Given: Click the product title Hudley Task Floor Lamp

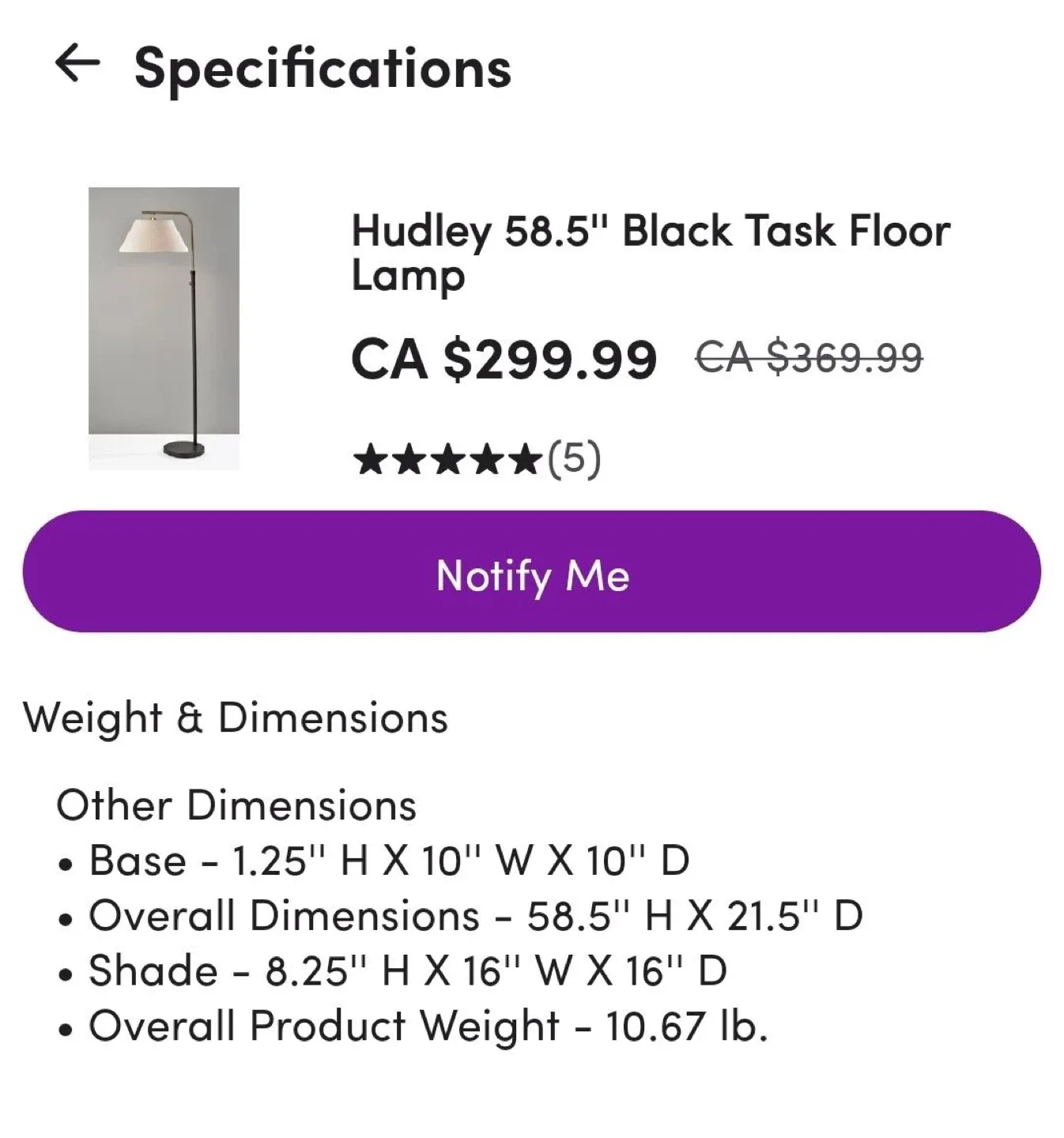Looking at the screenshot, I should tap(650, 253).
